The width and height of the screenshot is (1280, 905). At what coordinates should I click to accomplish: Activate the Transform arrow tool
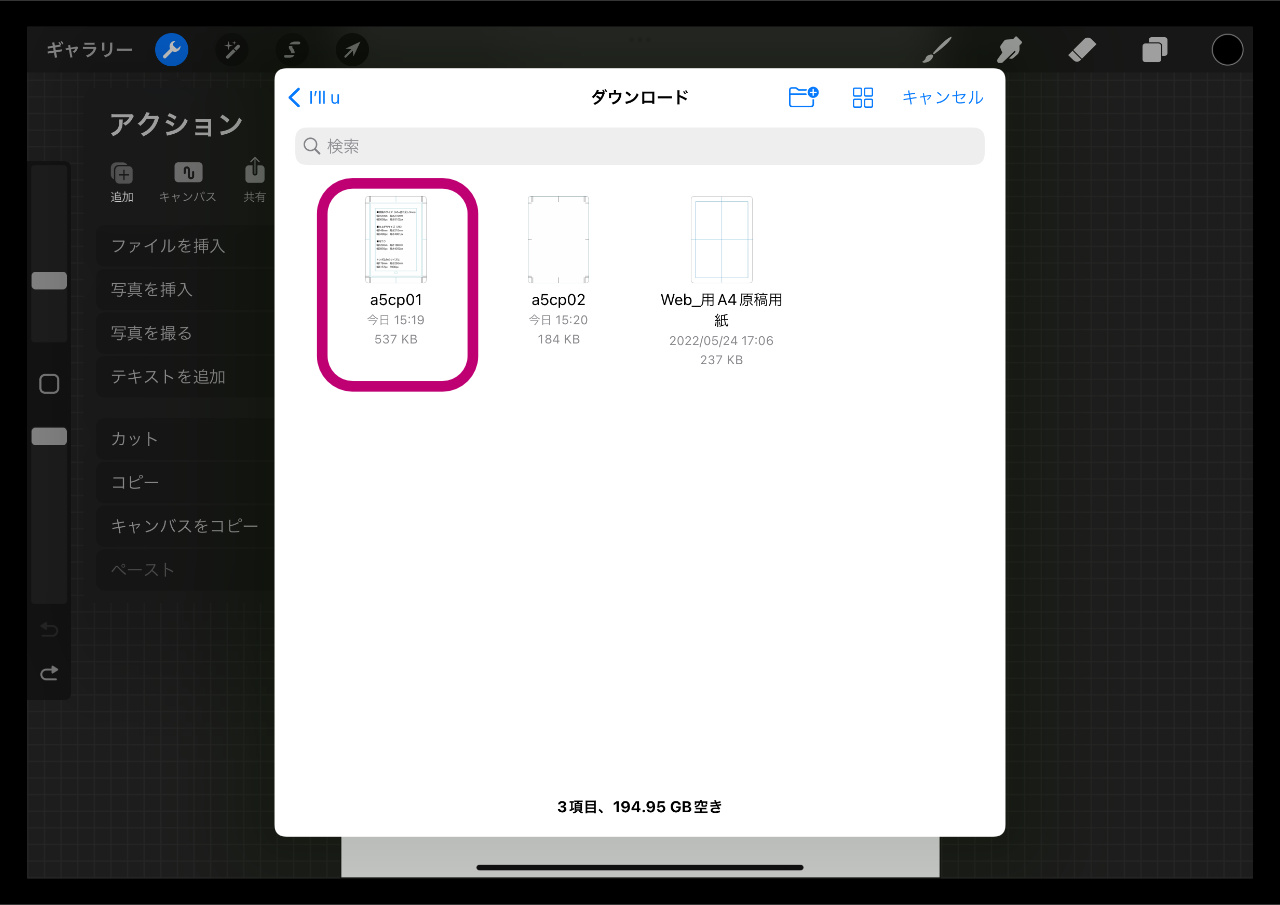coord(352,50)
